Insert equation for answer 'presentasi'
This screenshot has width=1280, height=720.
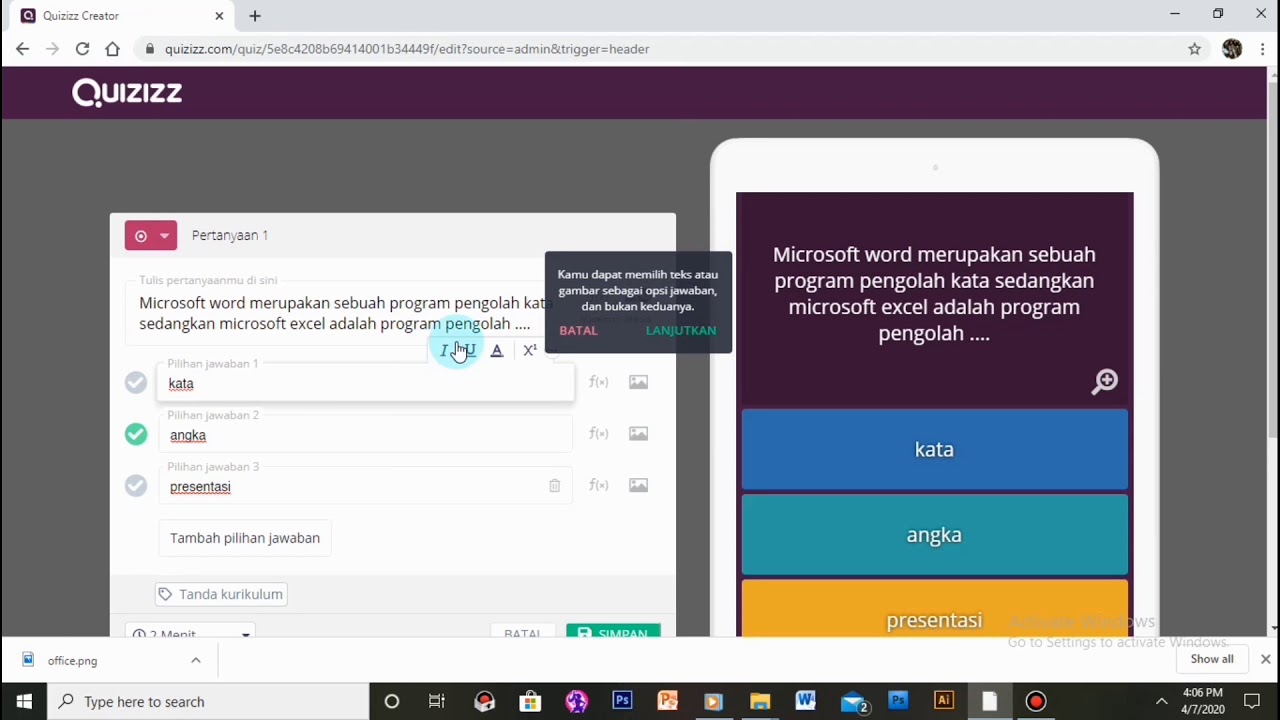click(599, 485)
